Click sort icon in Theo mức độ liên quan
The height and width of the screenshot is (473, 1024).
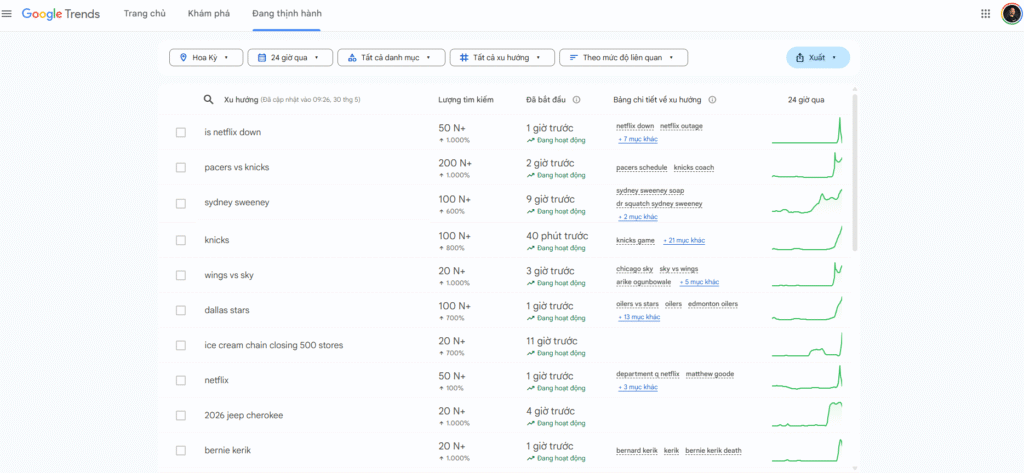(x=573, y=57)
